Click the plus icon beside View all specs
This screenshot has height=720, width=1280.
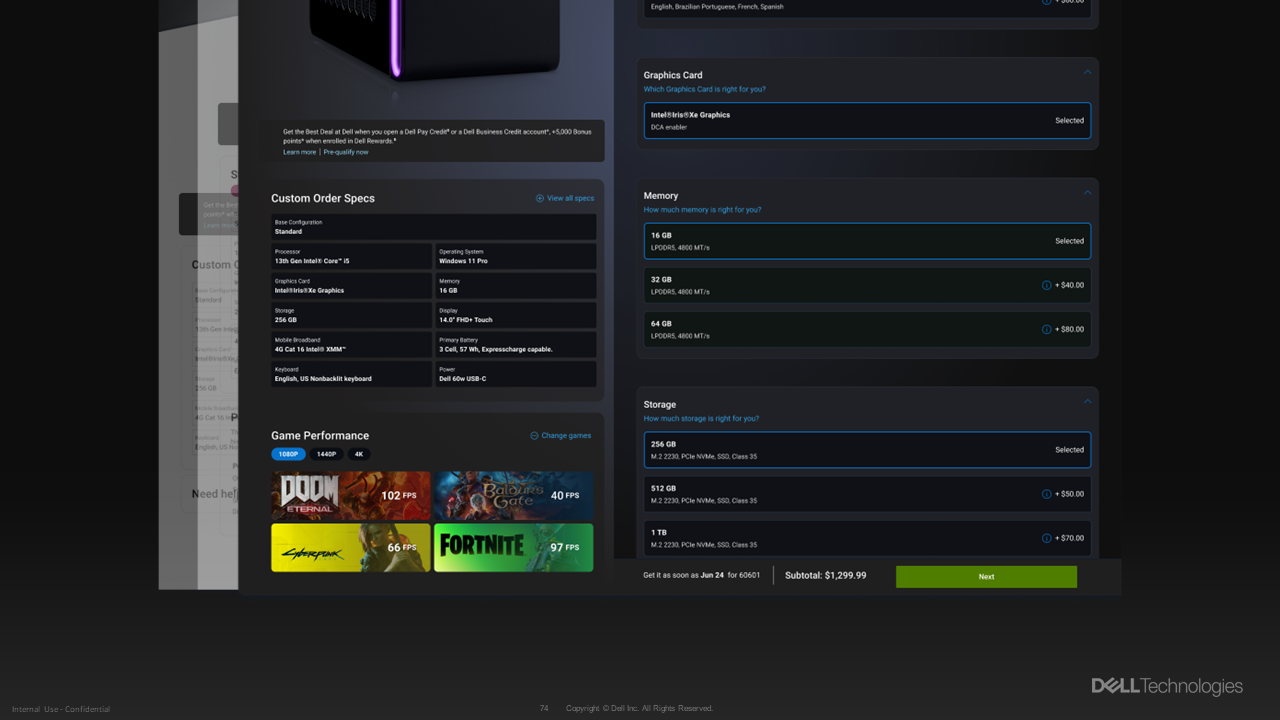pyautogui.click(x=540, y=198)
